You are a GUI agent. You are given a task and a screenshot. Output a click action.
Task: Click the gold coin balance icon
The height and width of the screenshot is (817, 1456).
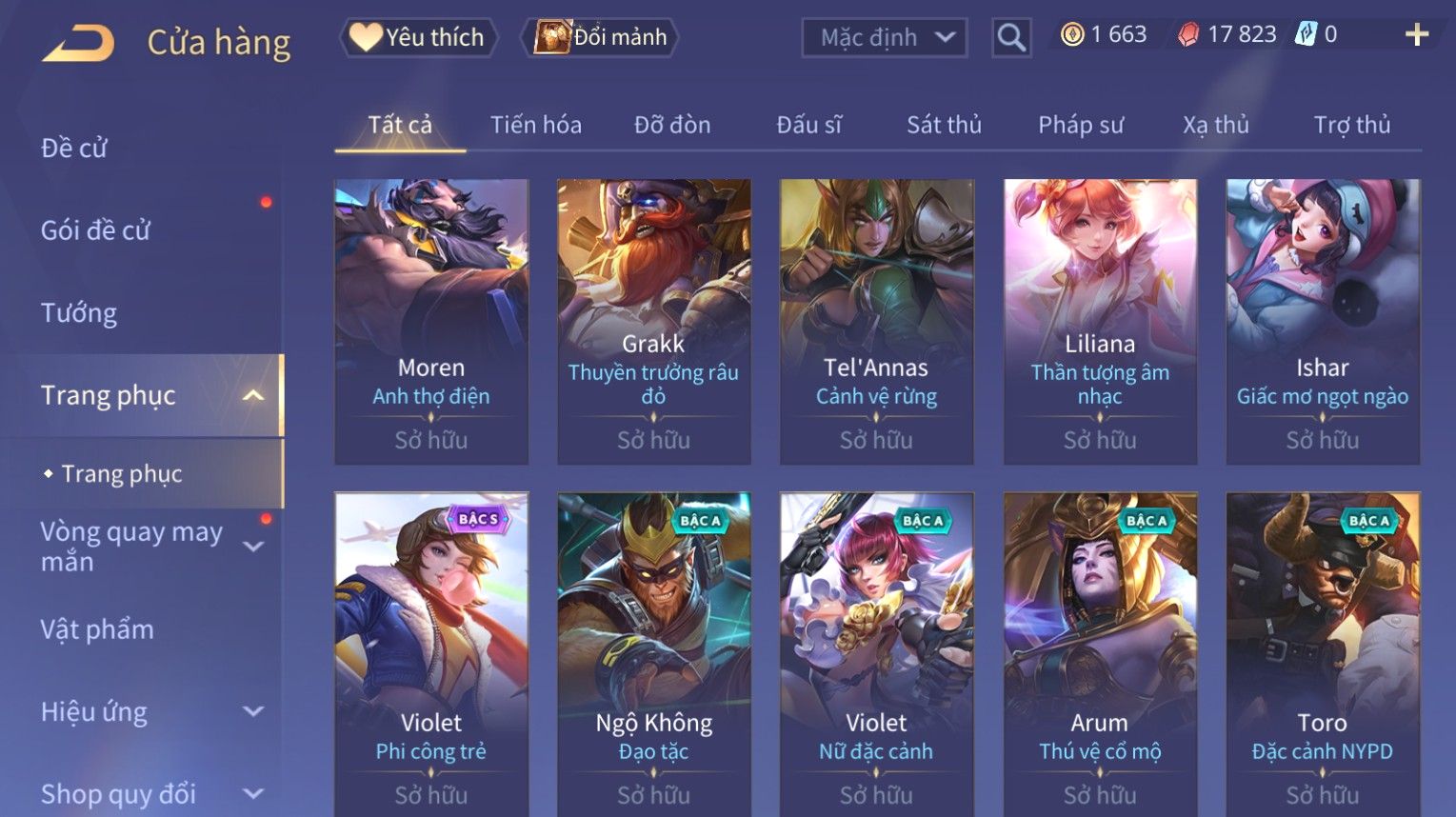click(1072, 35)
